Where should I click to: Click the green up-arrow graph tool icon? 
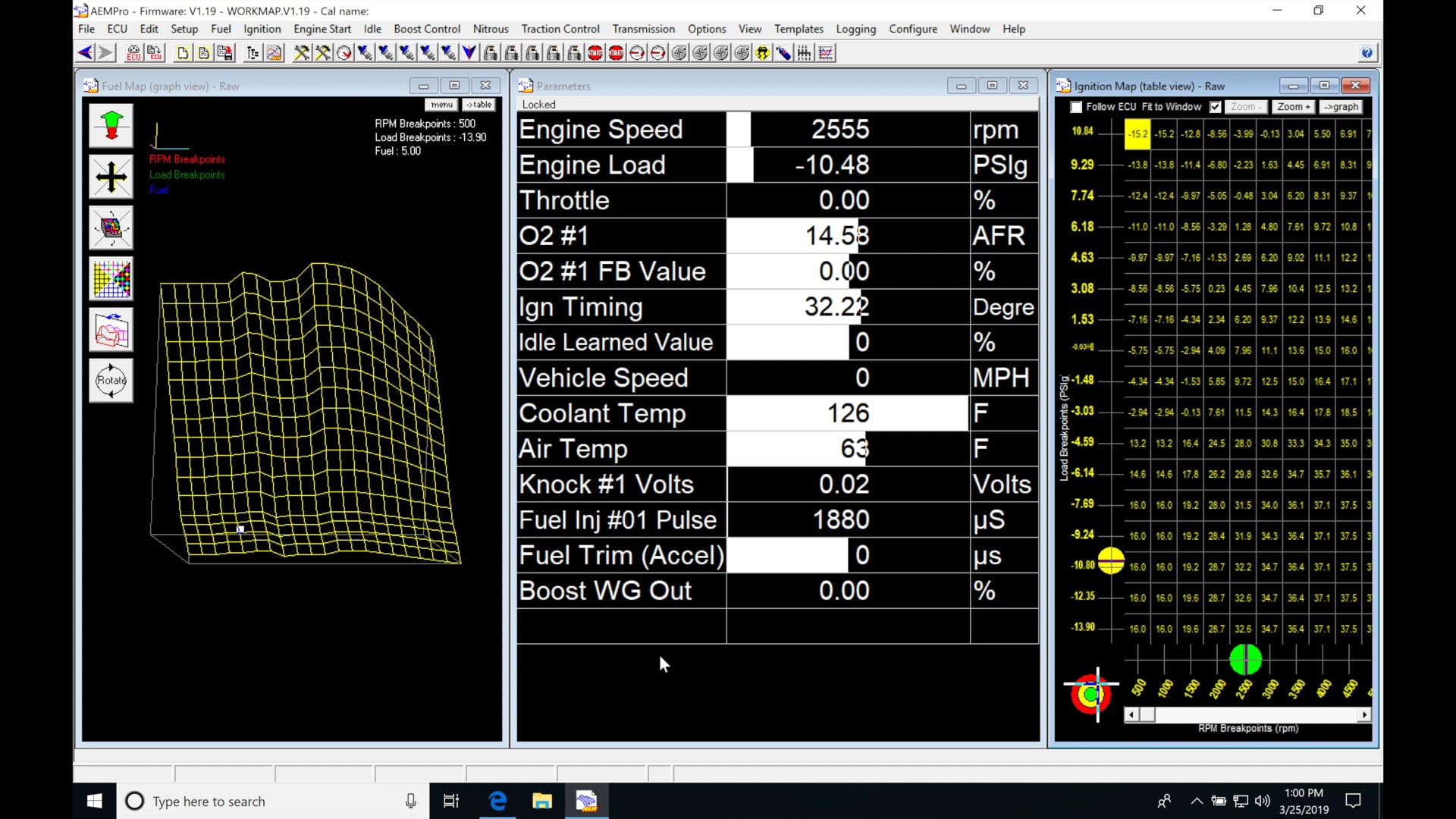coord(111,125)
